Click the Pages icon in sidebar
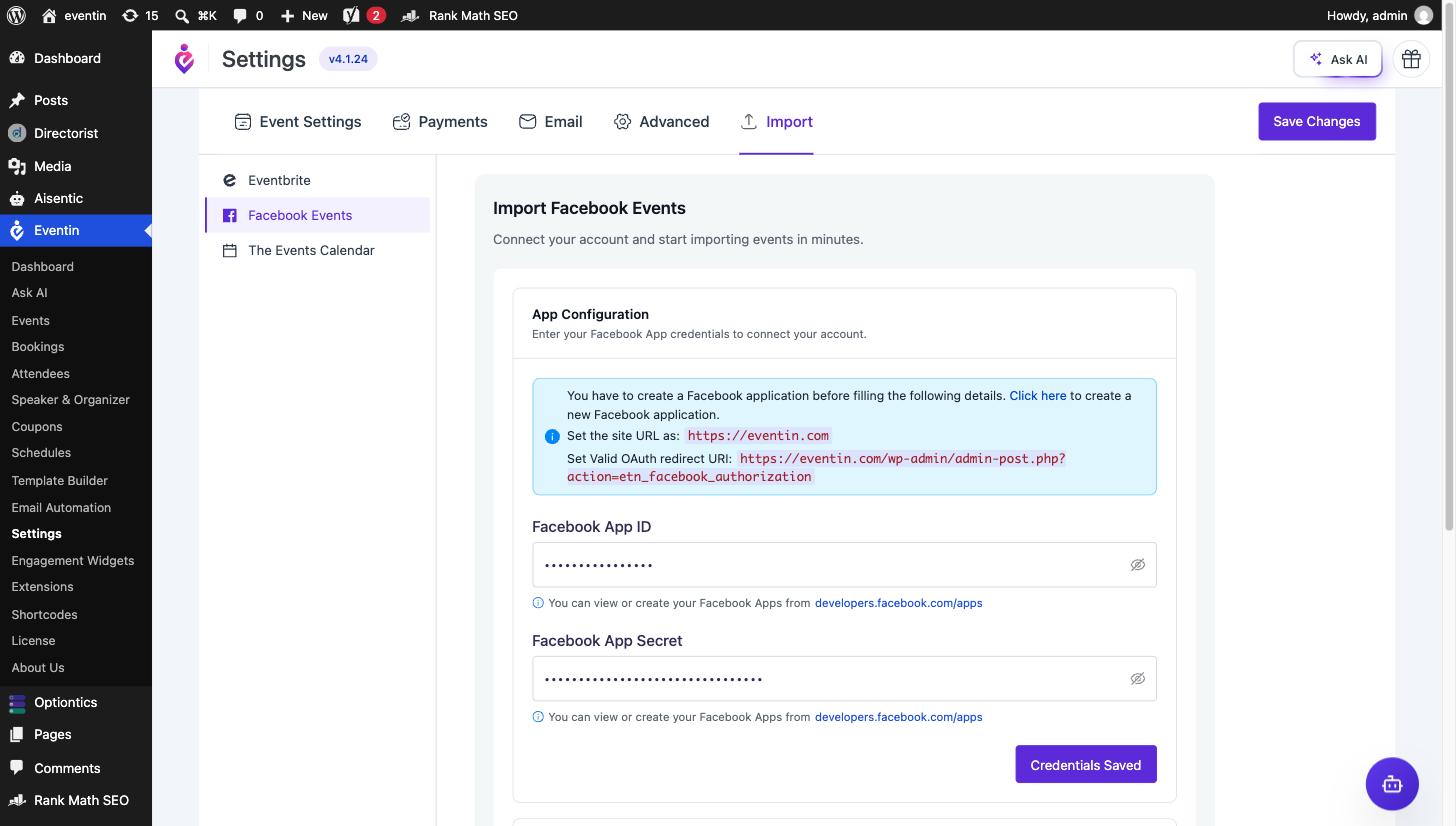Screen dimensions: 1456x826 coord(17,734)
